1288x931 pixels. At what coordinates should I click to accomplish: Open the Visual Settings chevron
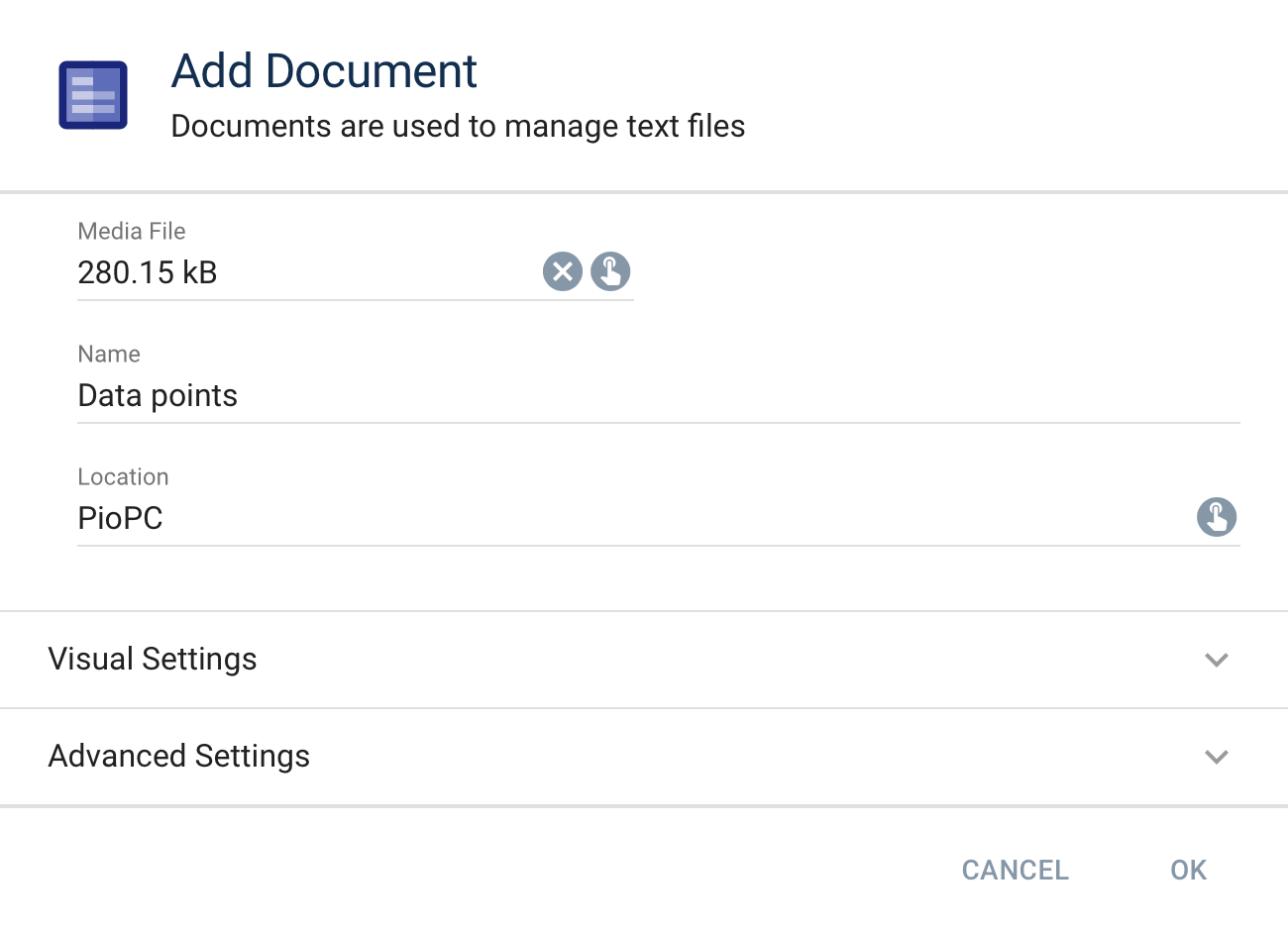pos(1217,660)
